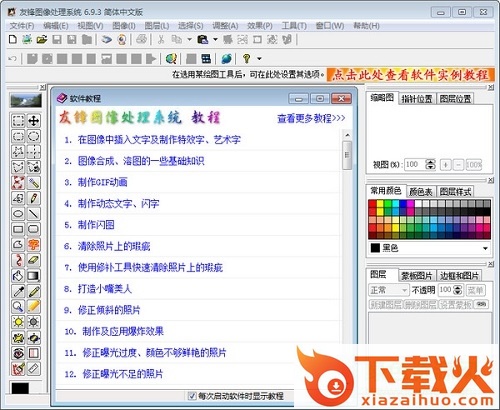Pick the bright magenta swatch in top row
500x410 pixels.
(x=410, y=203)
